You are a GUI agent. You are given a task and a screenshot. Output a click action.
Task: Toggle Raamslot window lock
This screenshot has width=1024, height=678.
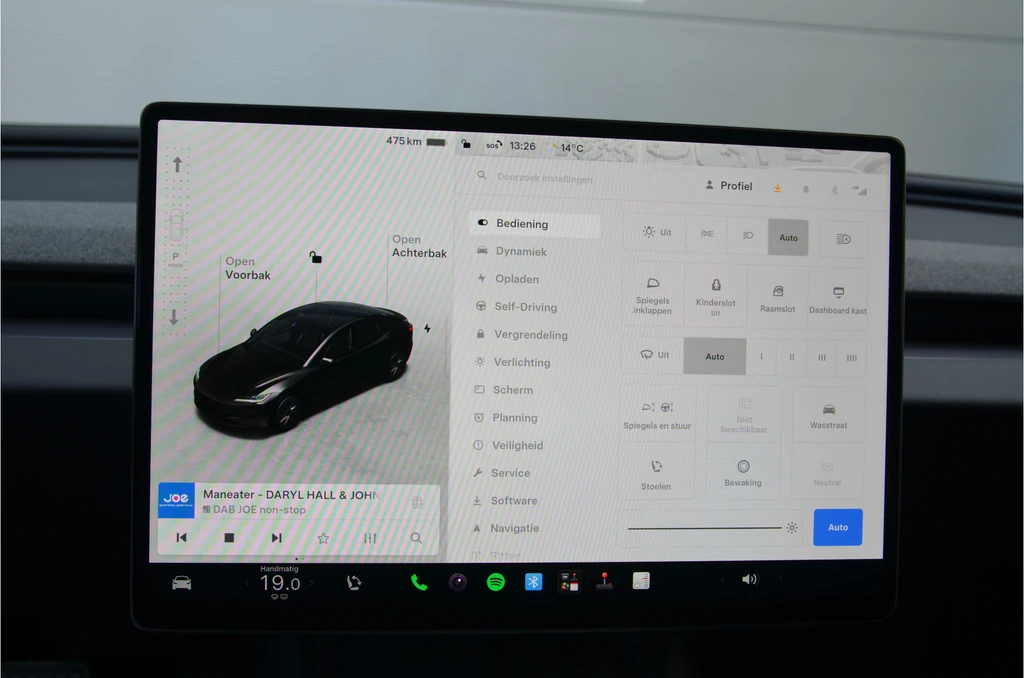point(777,299)
